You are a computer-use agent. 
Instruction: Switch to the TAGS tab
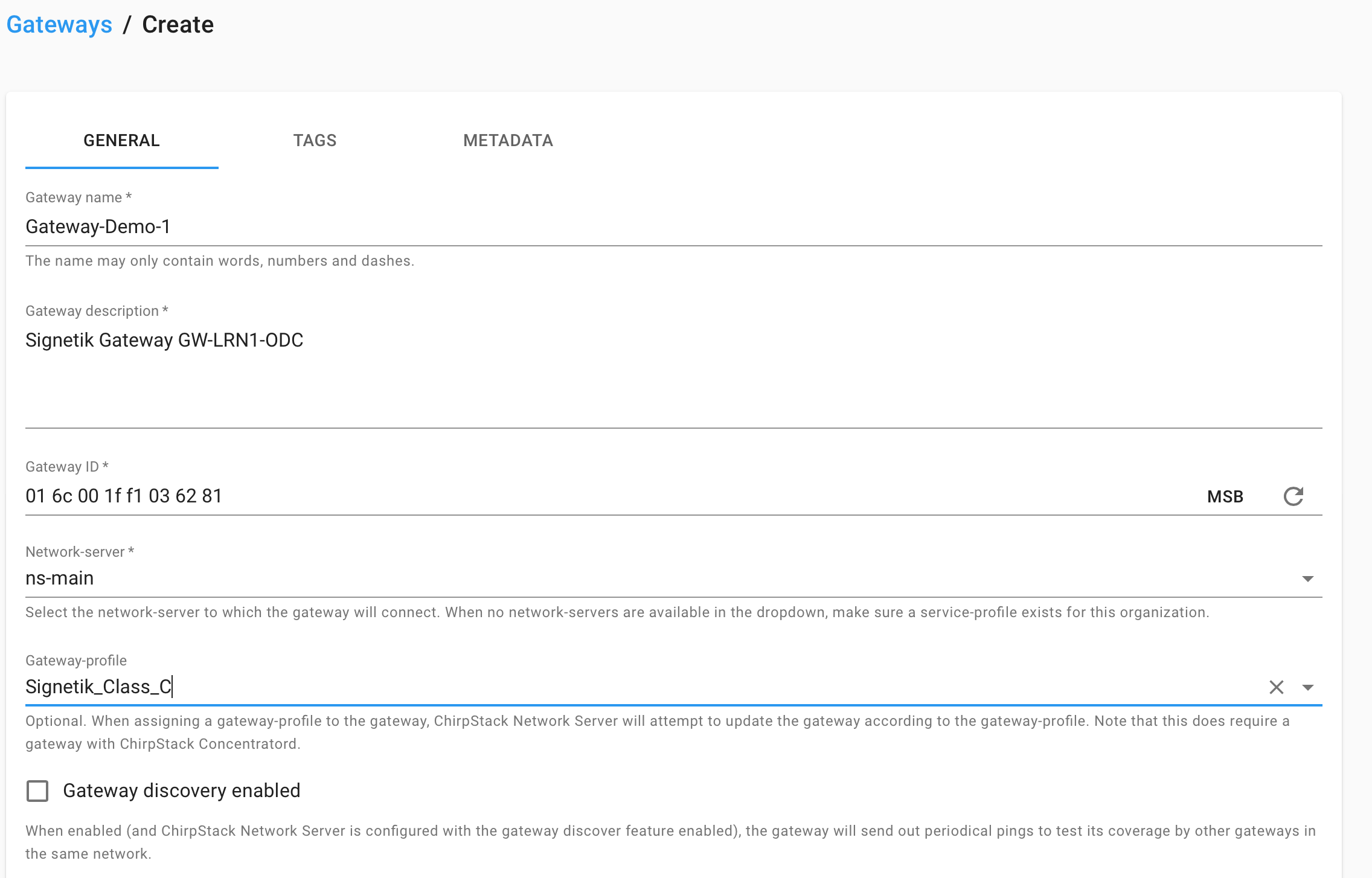(315, 141)
